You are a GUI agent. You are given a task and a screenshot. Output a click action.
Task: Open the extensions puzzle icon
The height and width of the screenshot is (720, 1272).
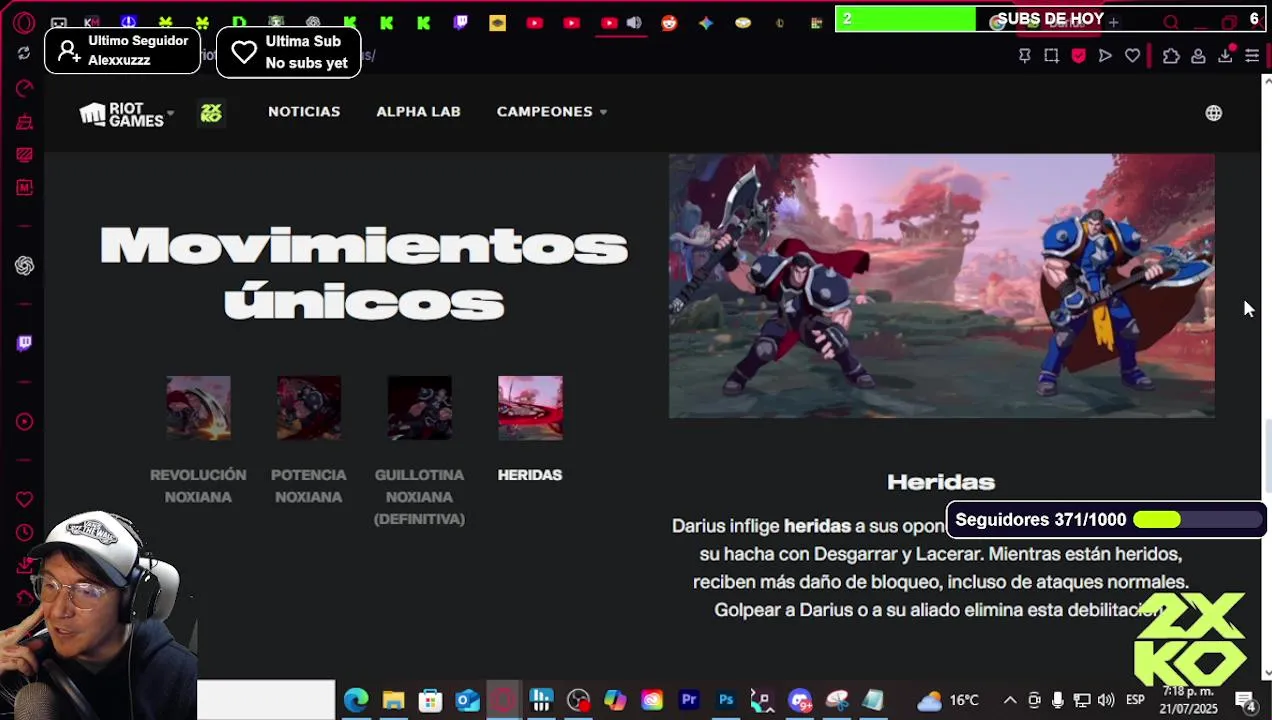click(1171, 56)
